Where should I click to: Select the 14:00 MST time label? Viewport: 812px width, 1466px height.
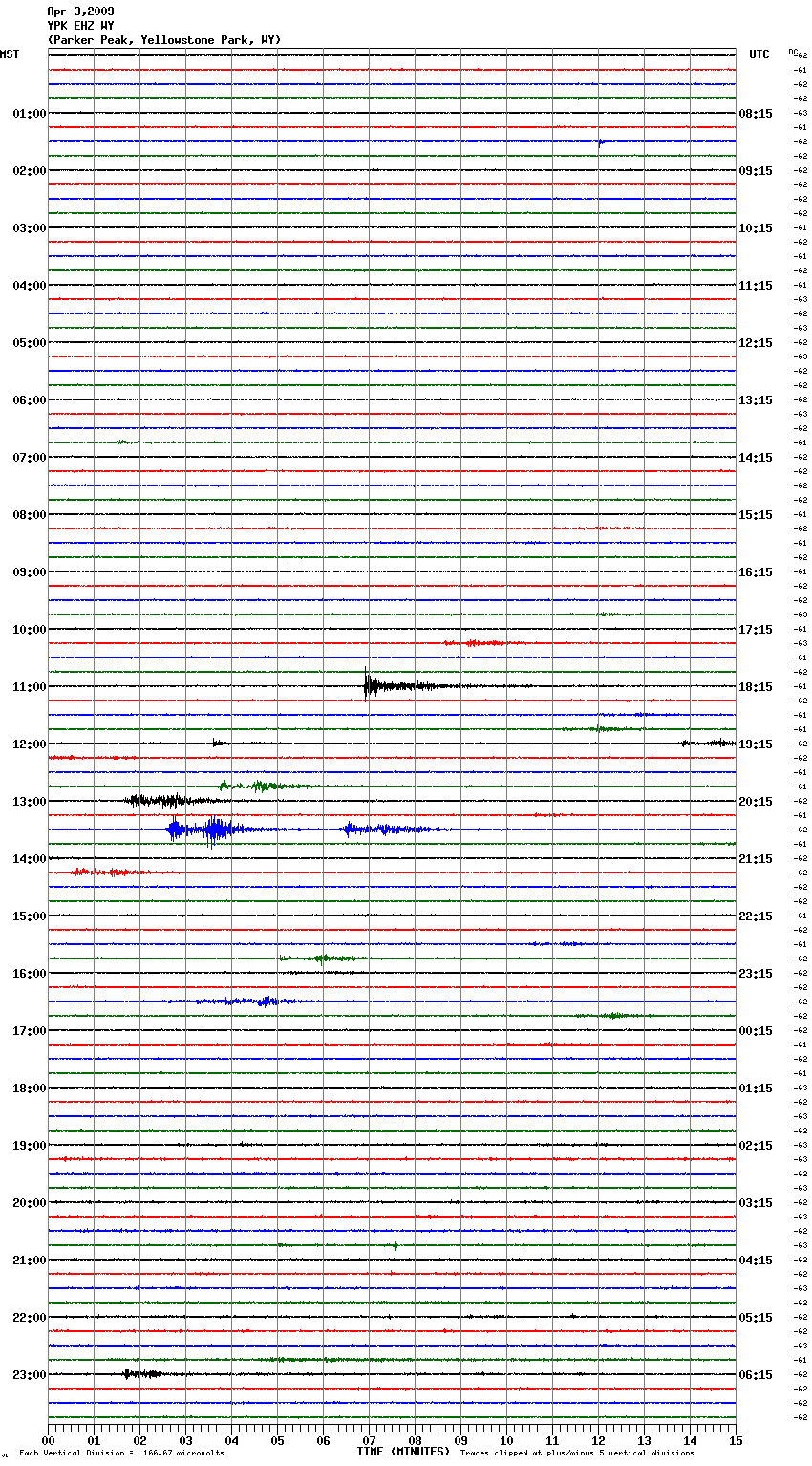tap(30, 859)
